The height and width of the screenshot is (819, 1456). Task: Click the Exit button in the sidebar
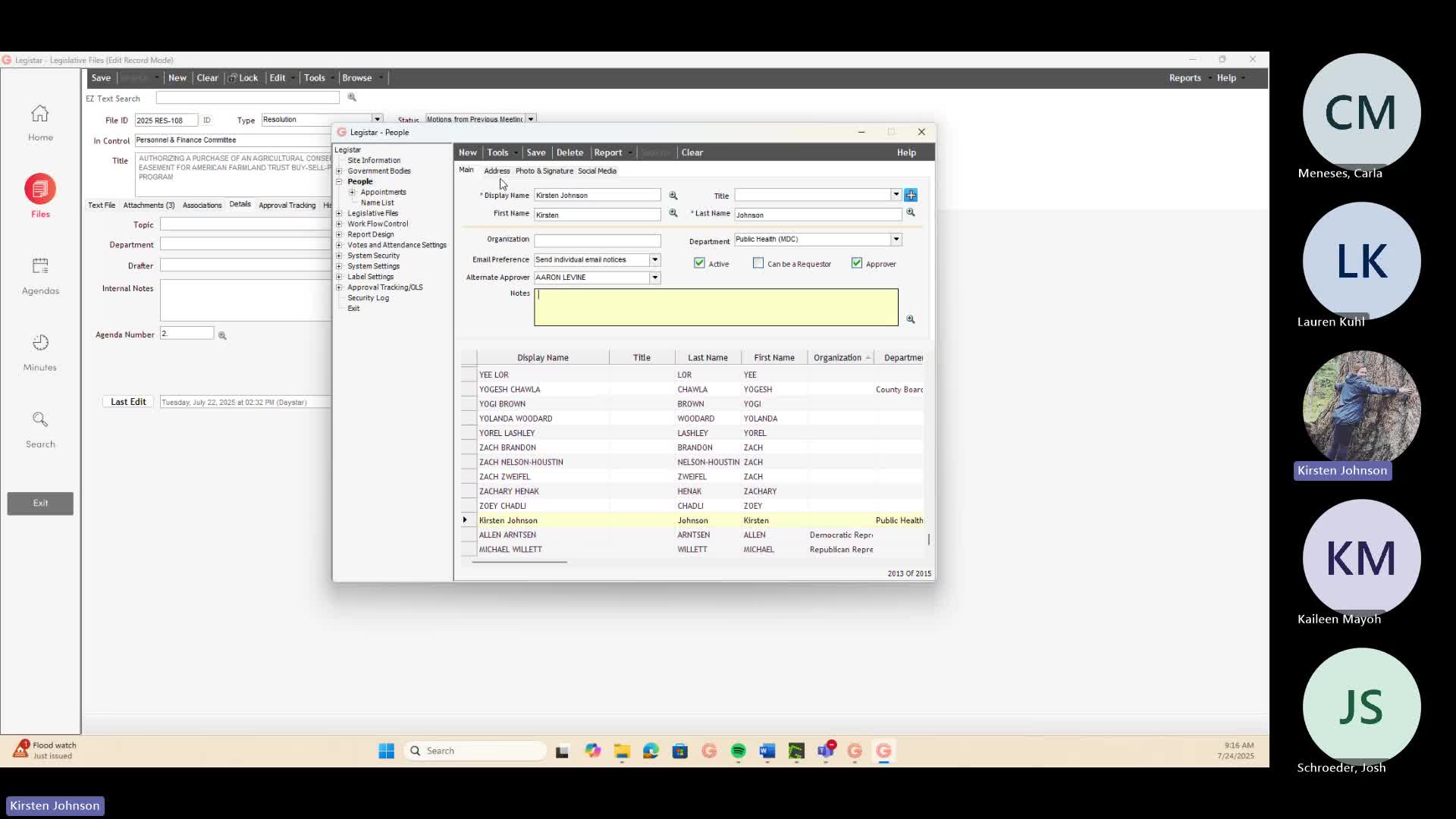pyautogui.click(x=40, y=504)
